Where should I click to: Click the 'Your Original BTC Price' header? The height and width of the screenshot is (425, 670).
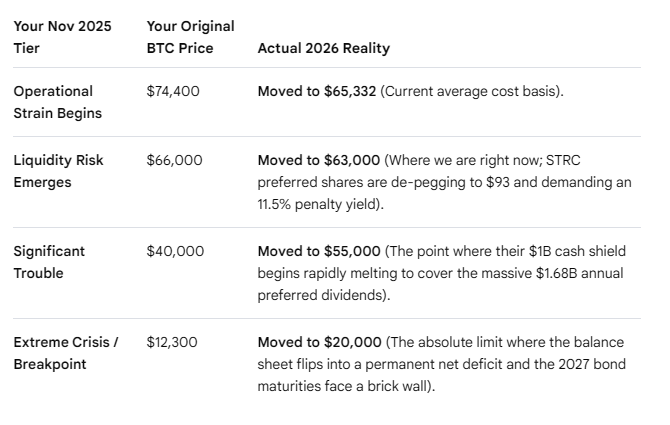click(x=191, y=37)
